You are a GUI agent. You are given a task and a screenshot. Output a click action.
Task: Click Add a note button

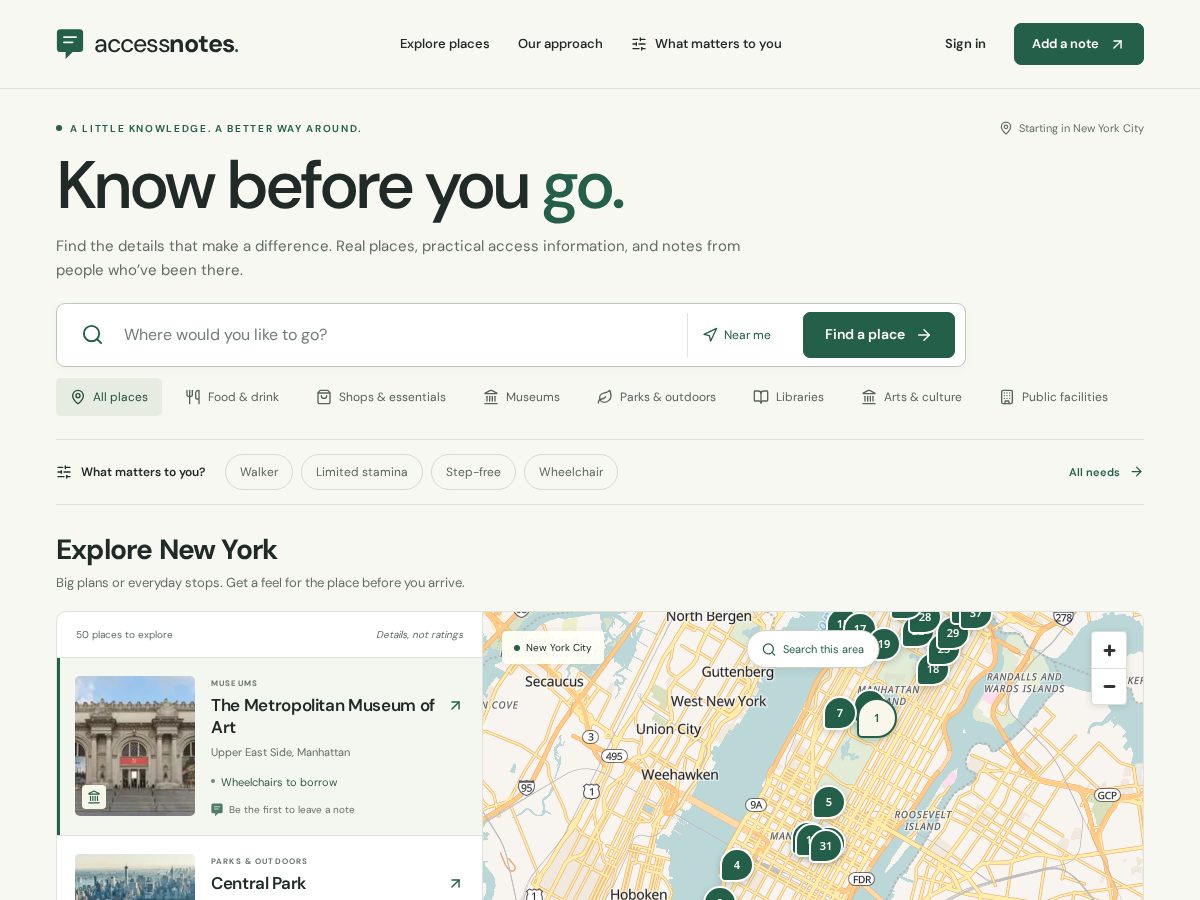pos(1079,44)
